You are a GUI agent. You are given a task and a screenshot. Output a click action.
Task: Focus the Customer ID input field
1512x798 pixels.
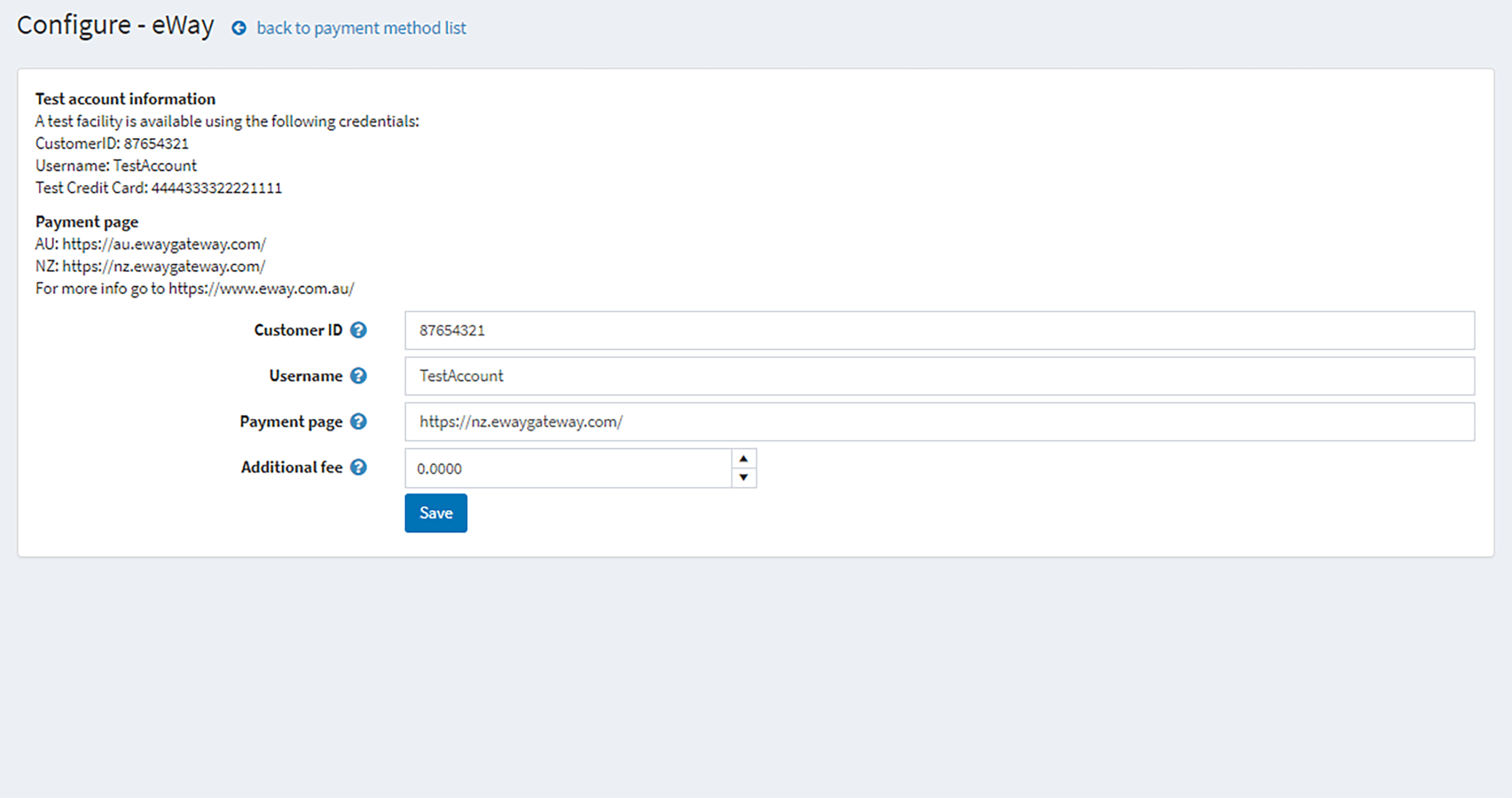tap(939, 330)
